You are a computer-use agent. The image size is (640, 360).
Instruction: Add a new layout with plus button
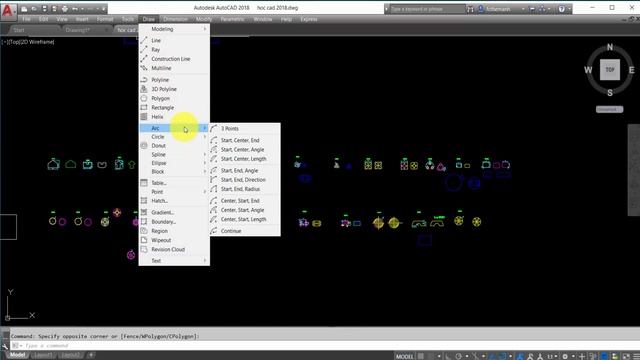pyautogui.click(x=91, y=355)
